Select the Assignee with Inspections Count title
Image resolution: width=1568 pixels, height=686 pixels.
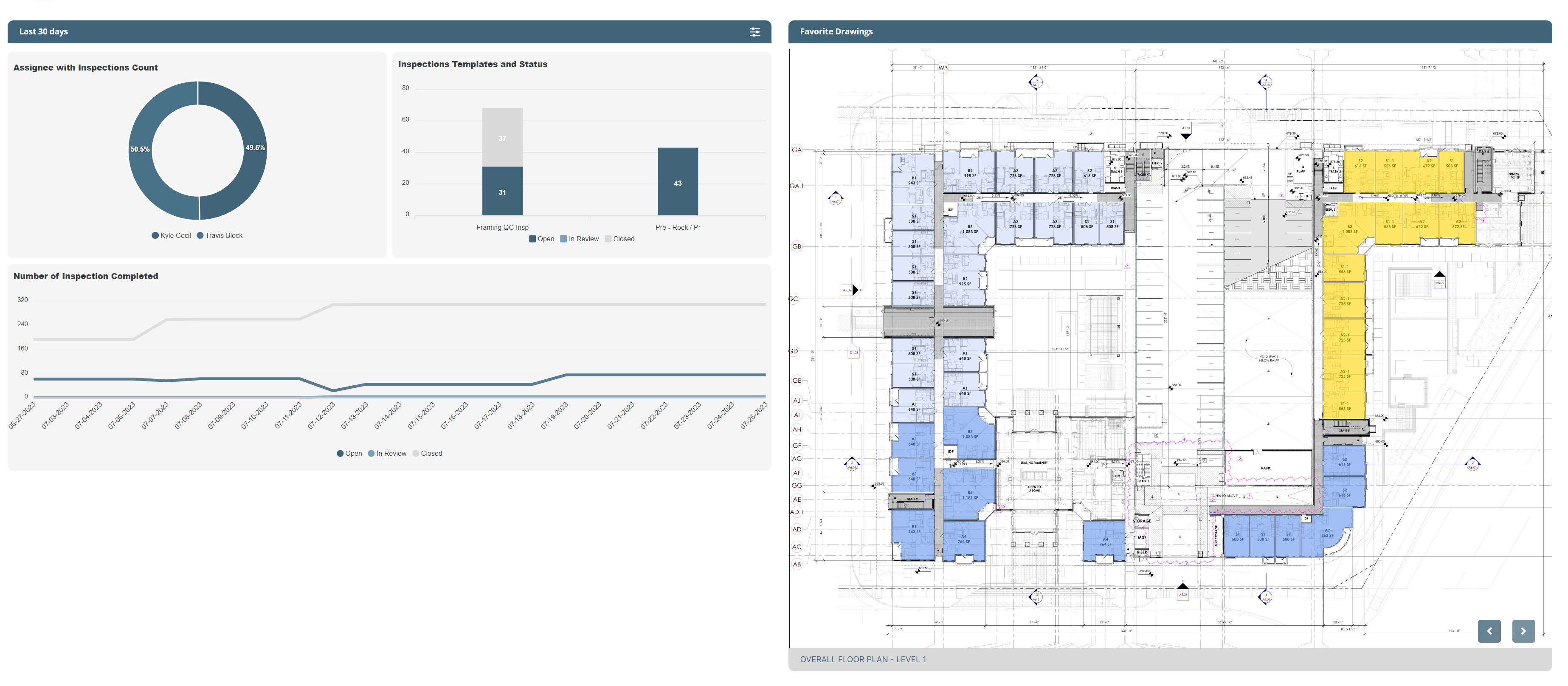tap(85, 68)
